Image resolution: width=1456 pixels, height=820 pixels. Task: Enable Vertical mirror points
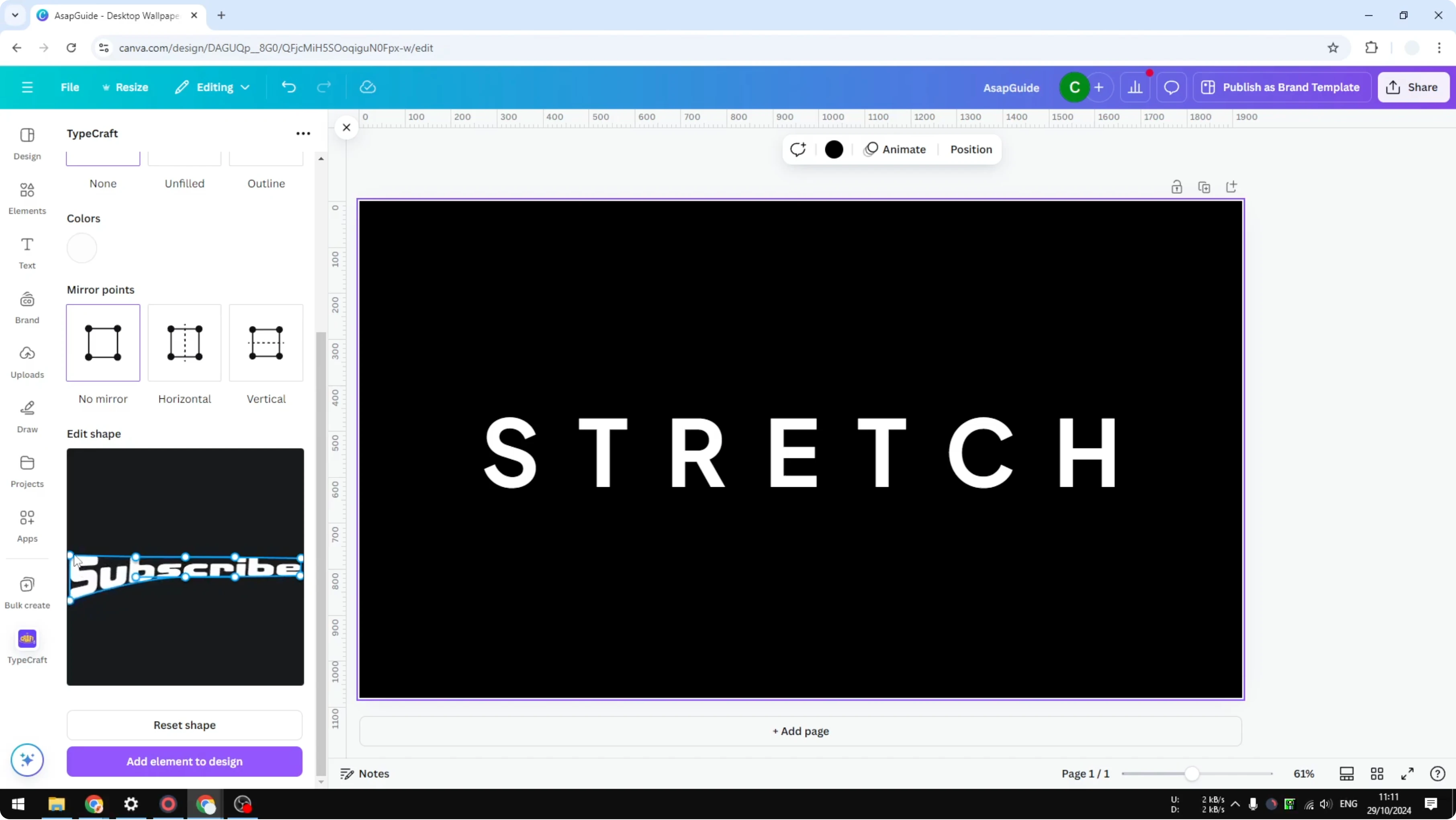pos(265,343)
